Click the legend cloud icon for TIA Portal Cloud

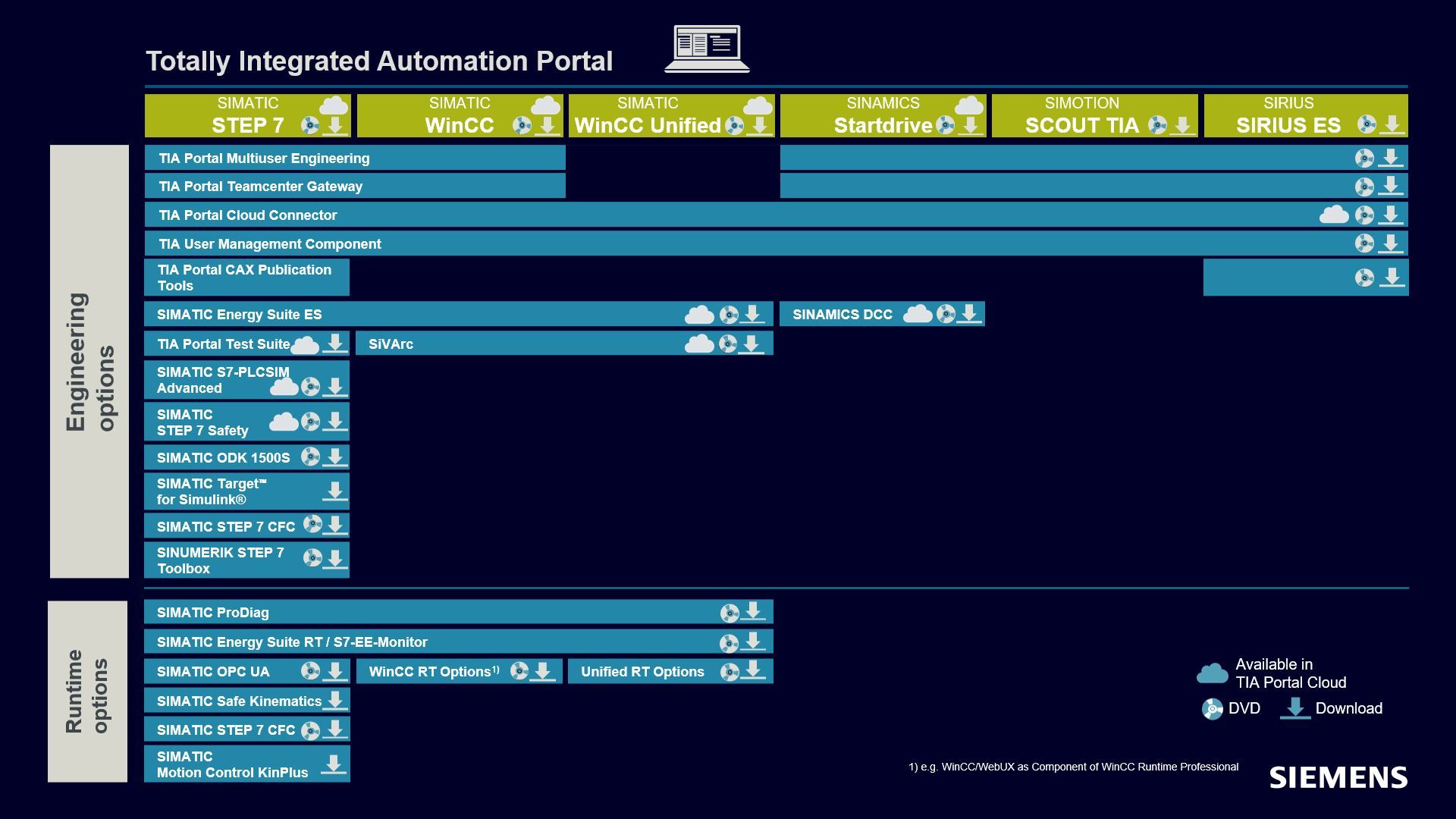(x=1212, y=673)
